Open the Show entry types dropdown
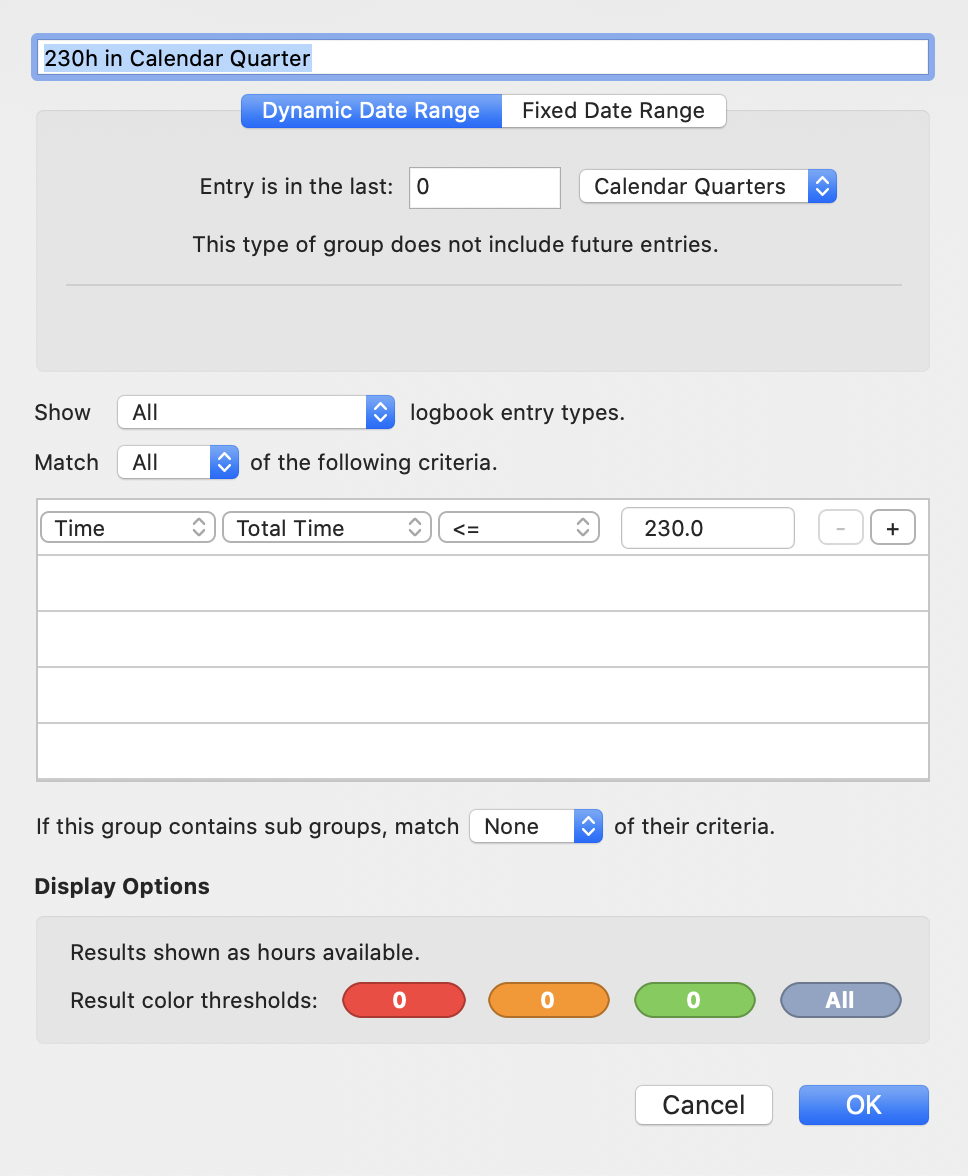Screen dimensions: 968x1176 click(x=256, y=412)
